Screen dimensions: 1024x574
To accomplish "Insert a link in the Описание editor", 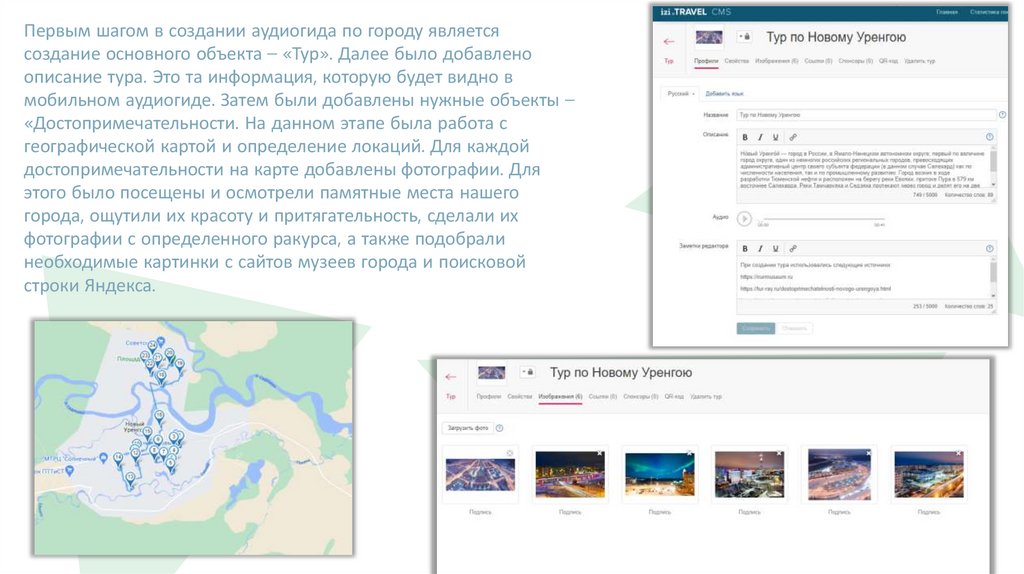I will tap(793, 137).
